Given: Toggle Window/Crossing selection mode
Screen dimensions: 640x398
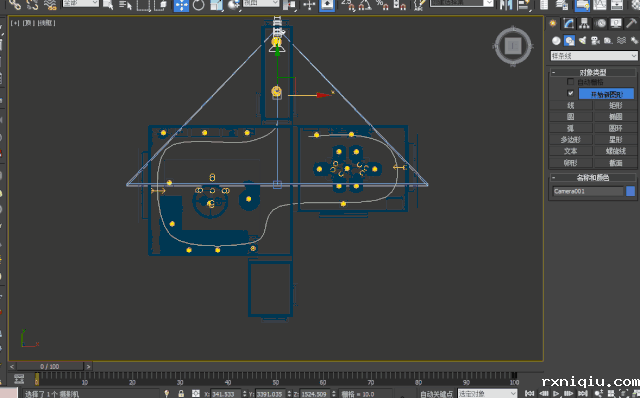Looking at the screenshot, I should click(x=161, y=4).
